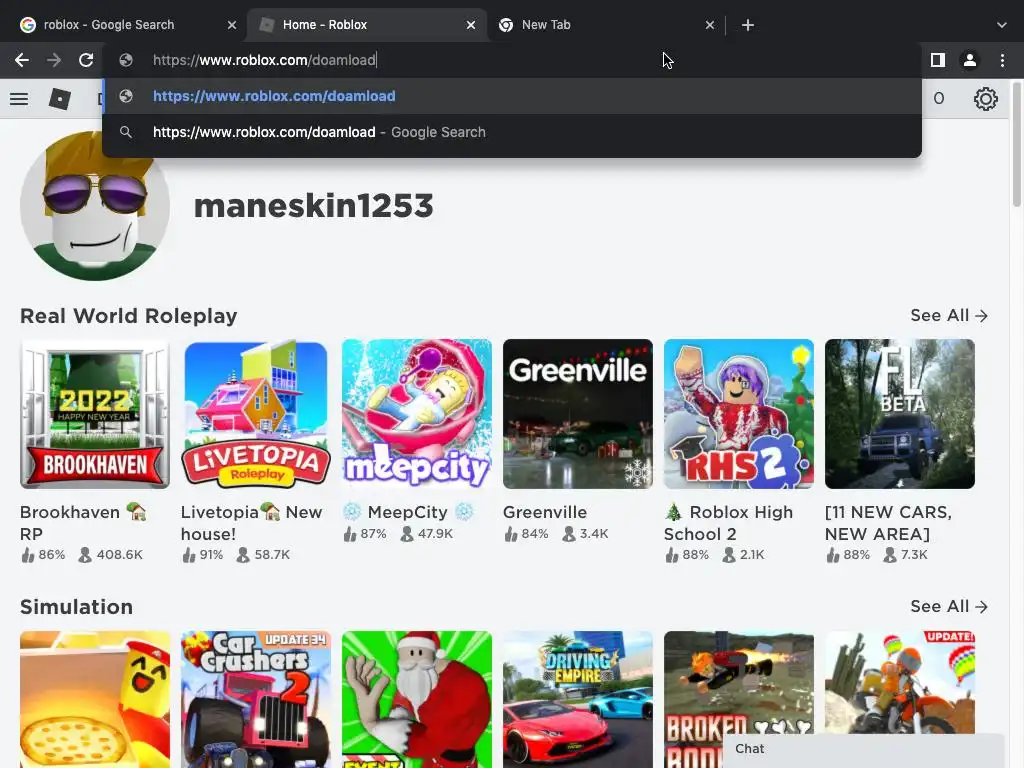
Task: Click the 408.6K players count under Brookhaven
Action: pos(111,555)
